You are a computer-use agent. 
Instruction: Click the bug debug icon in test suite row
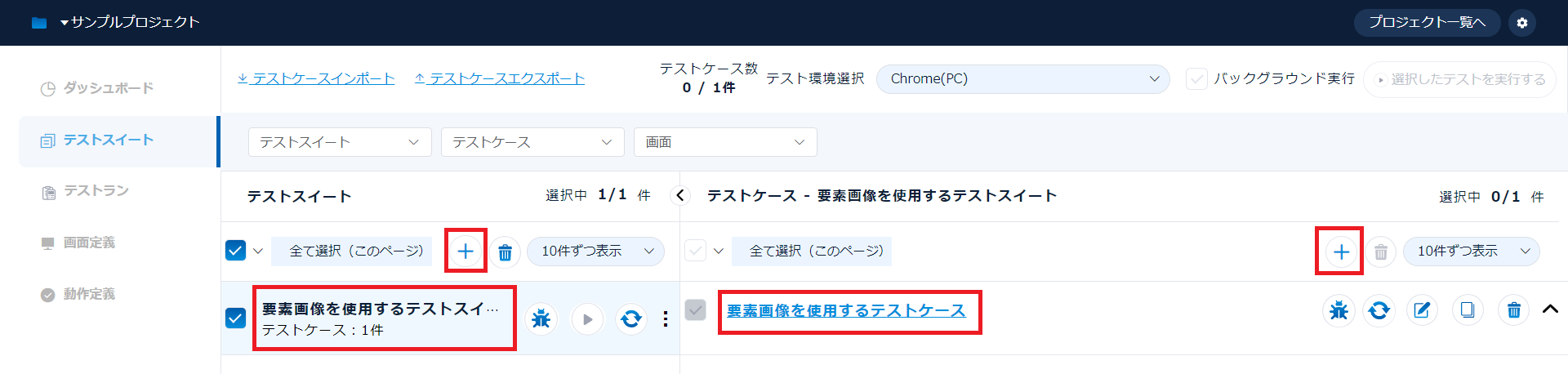tap(541, 318)
